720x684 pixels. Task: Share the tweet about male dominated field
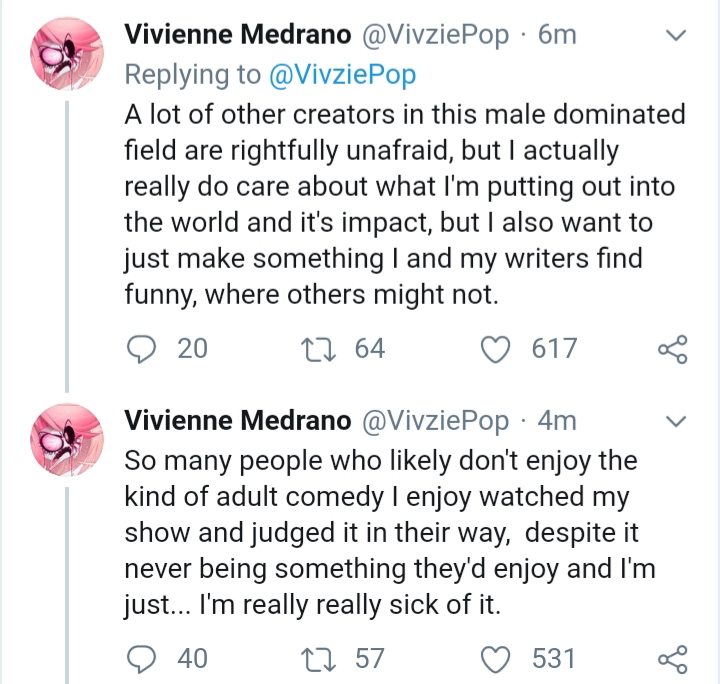click(x=672, y=349)
